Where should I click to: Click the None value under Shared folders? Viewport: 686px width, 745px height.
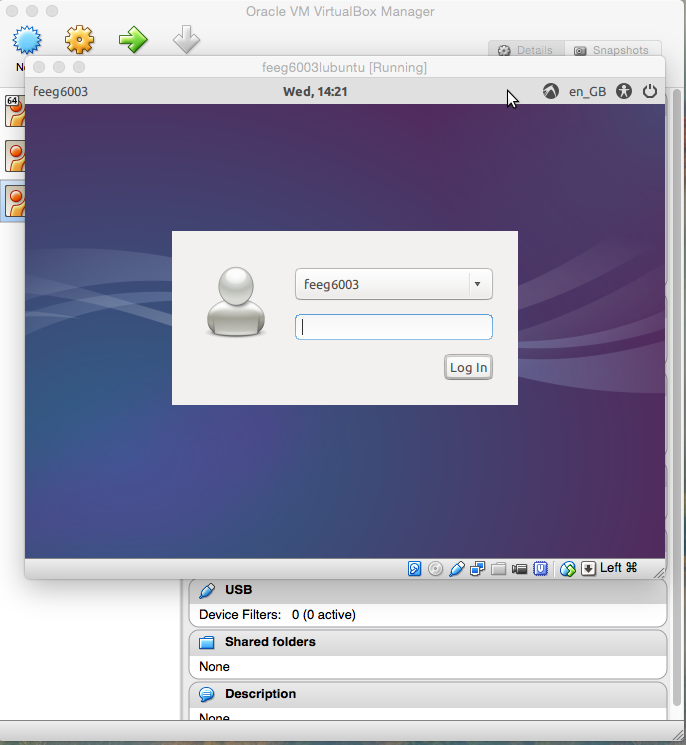(214, 667)
